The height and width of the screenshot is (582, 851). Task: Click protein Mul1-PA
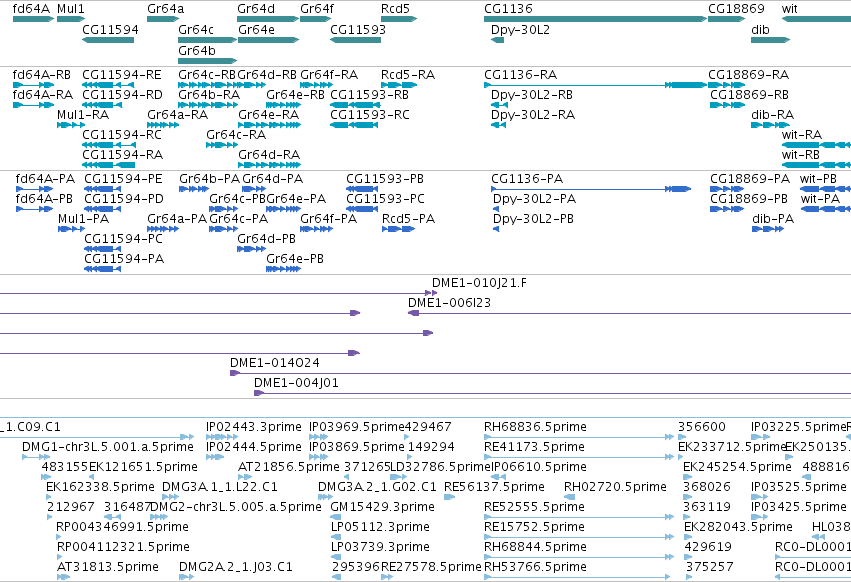(84, 219)
